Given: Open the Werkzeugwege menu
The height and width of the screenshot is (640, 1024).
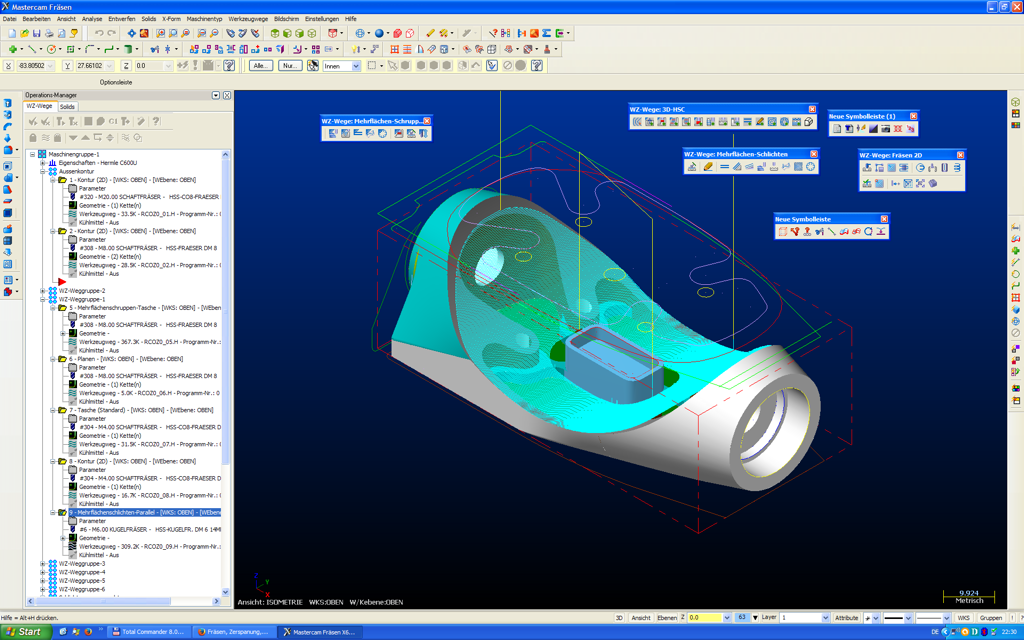Looking at the screenshot, I should coord(248,18).
